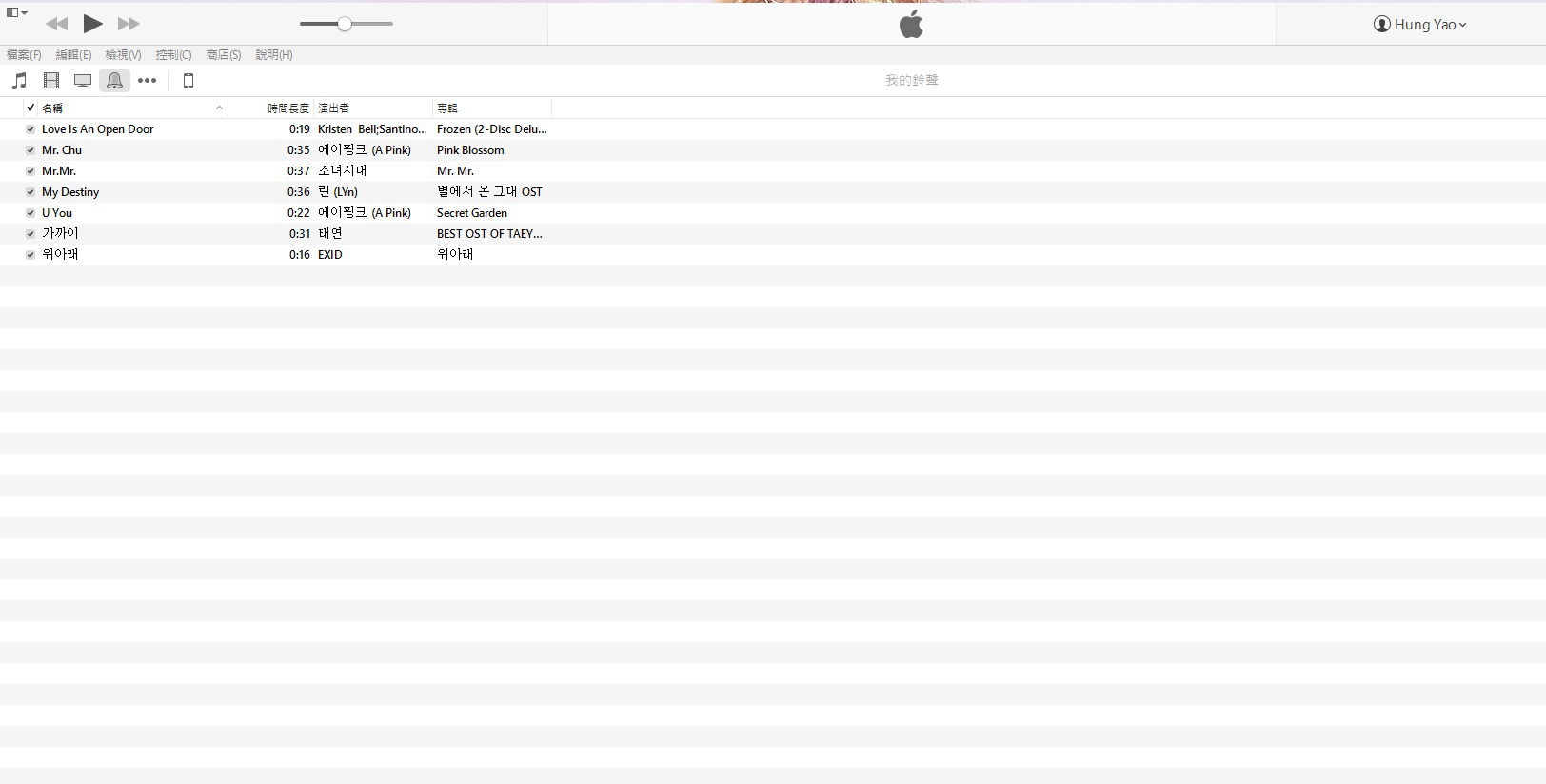Click the Apple logo in the display

click(x=911, y=24)
